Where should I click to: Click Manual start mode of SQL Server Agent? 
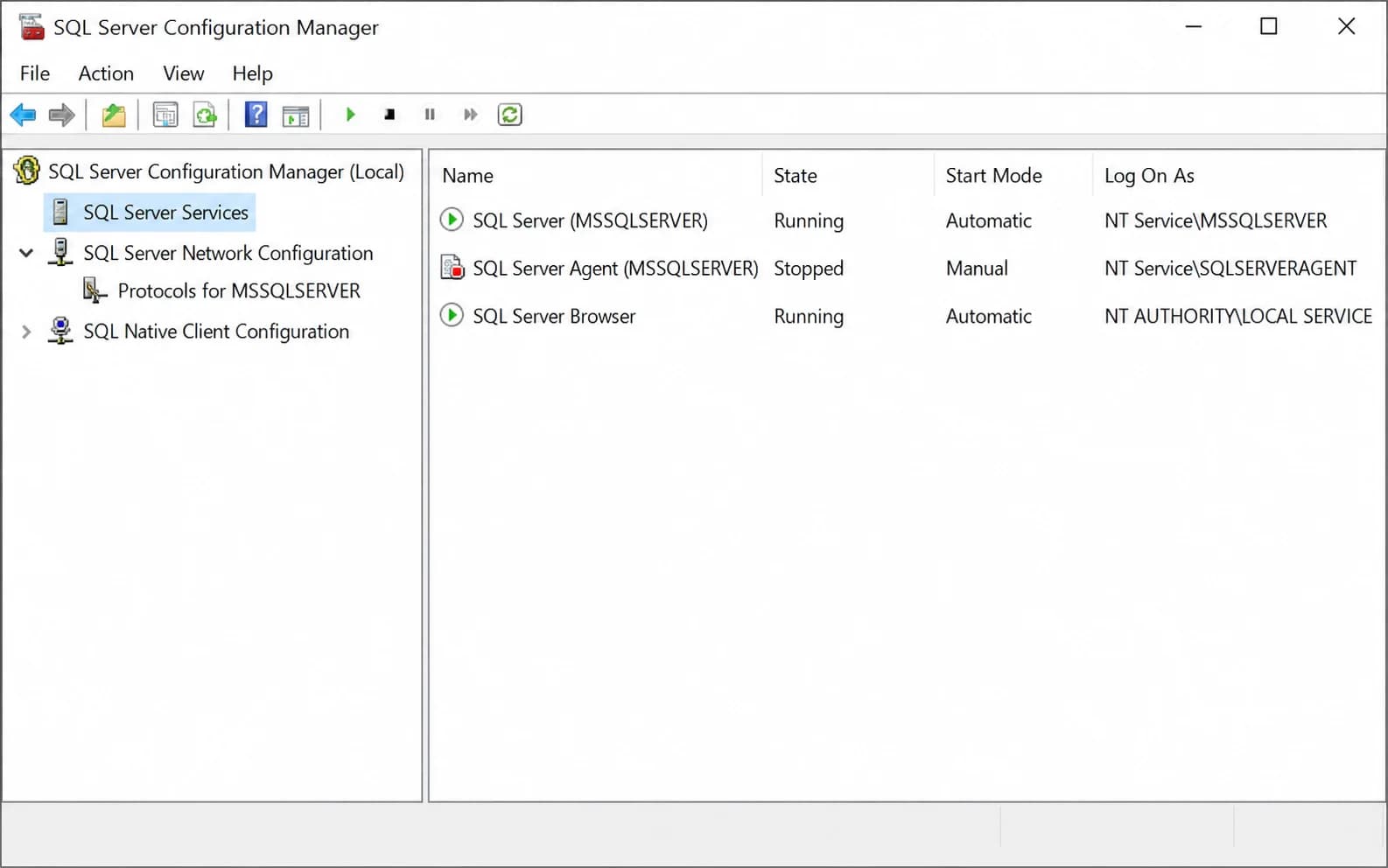(977, 269)
